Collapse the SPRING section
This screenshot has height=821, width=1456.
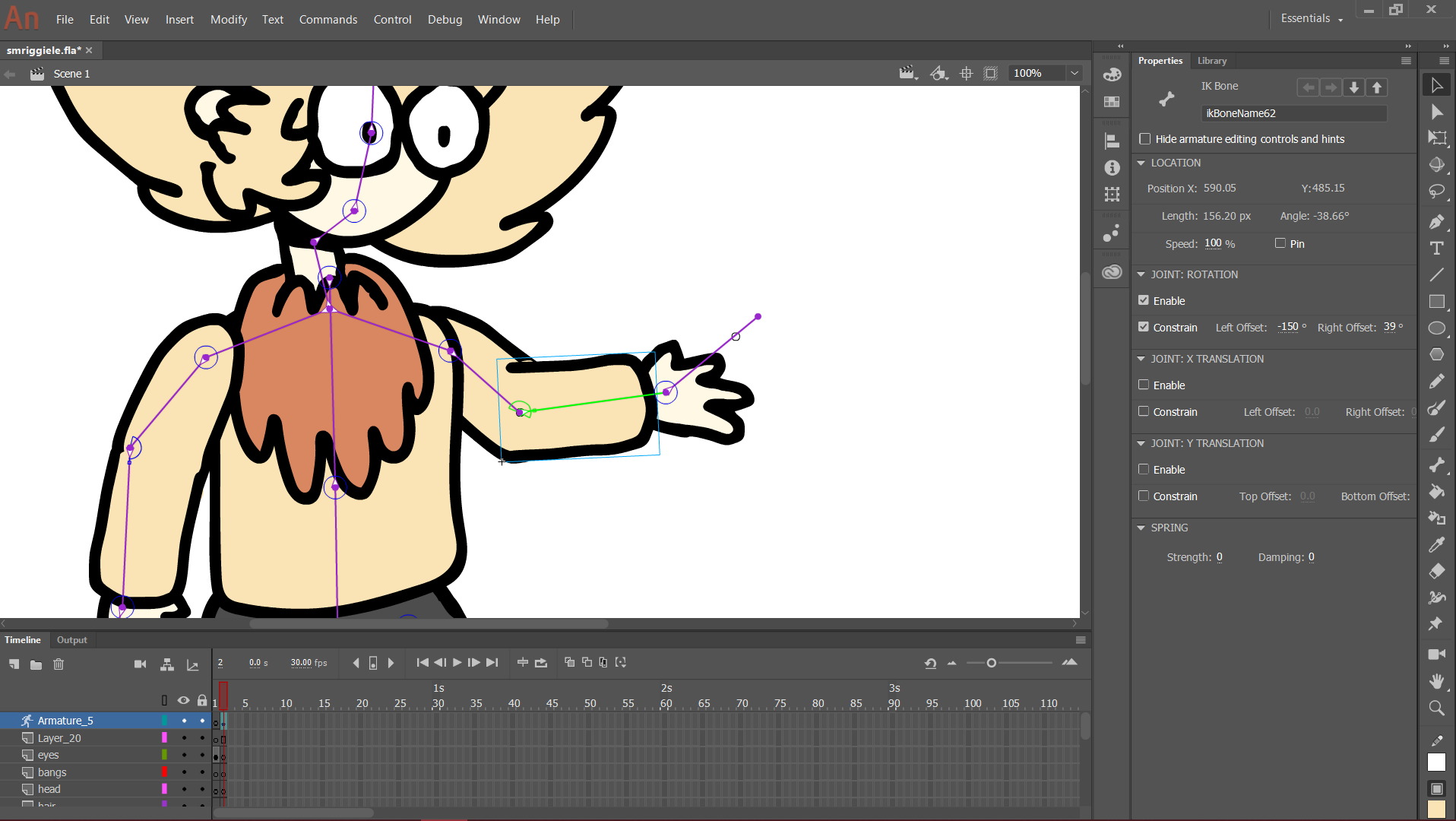1141,528
